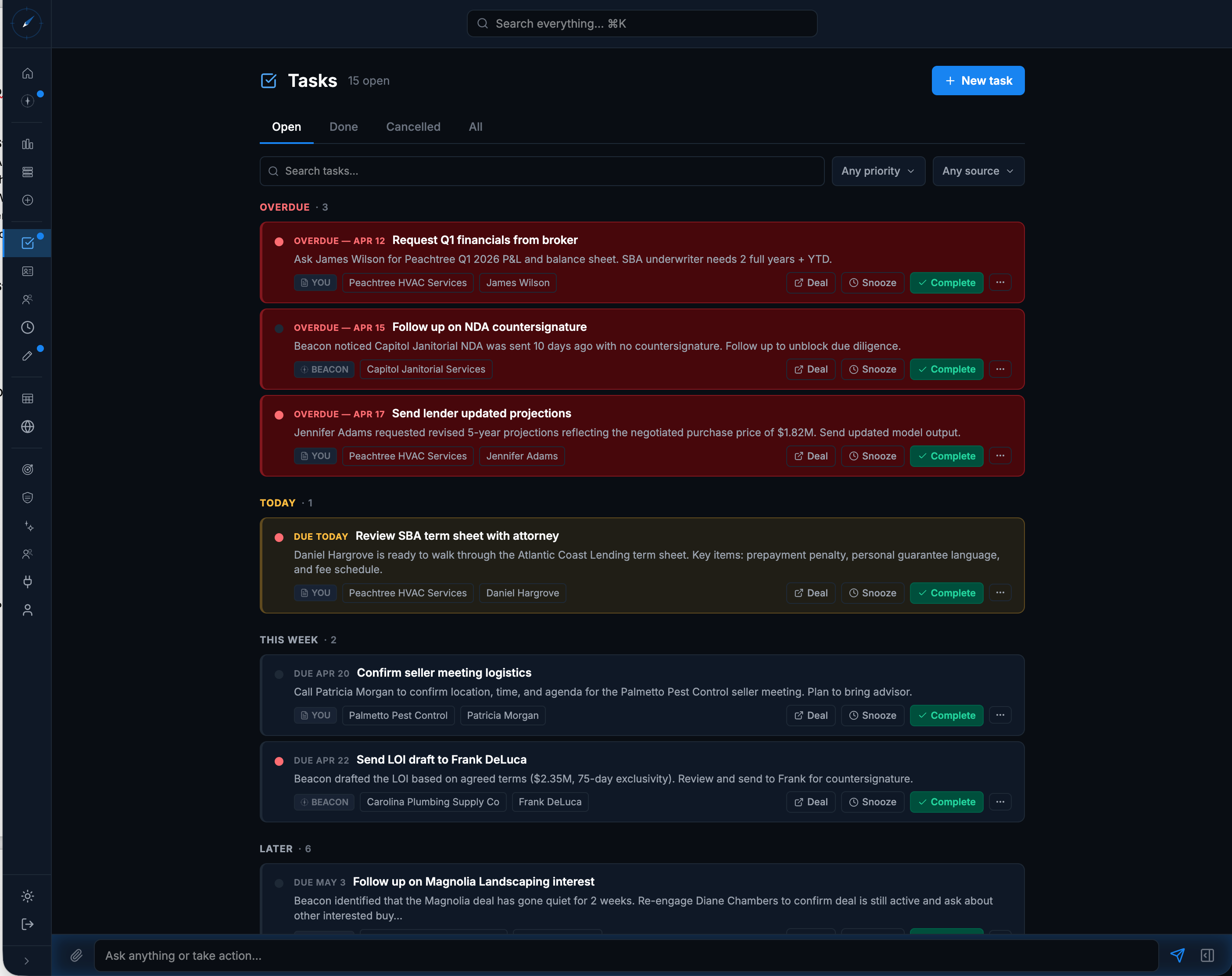The width and height of the screenshot is (1232, 976).
Task: Open the stacked list icon in sidebar
Action: coord(27,172)
